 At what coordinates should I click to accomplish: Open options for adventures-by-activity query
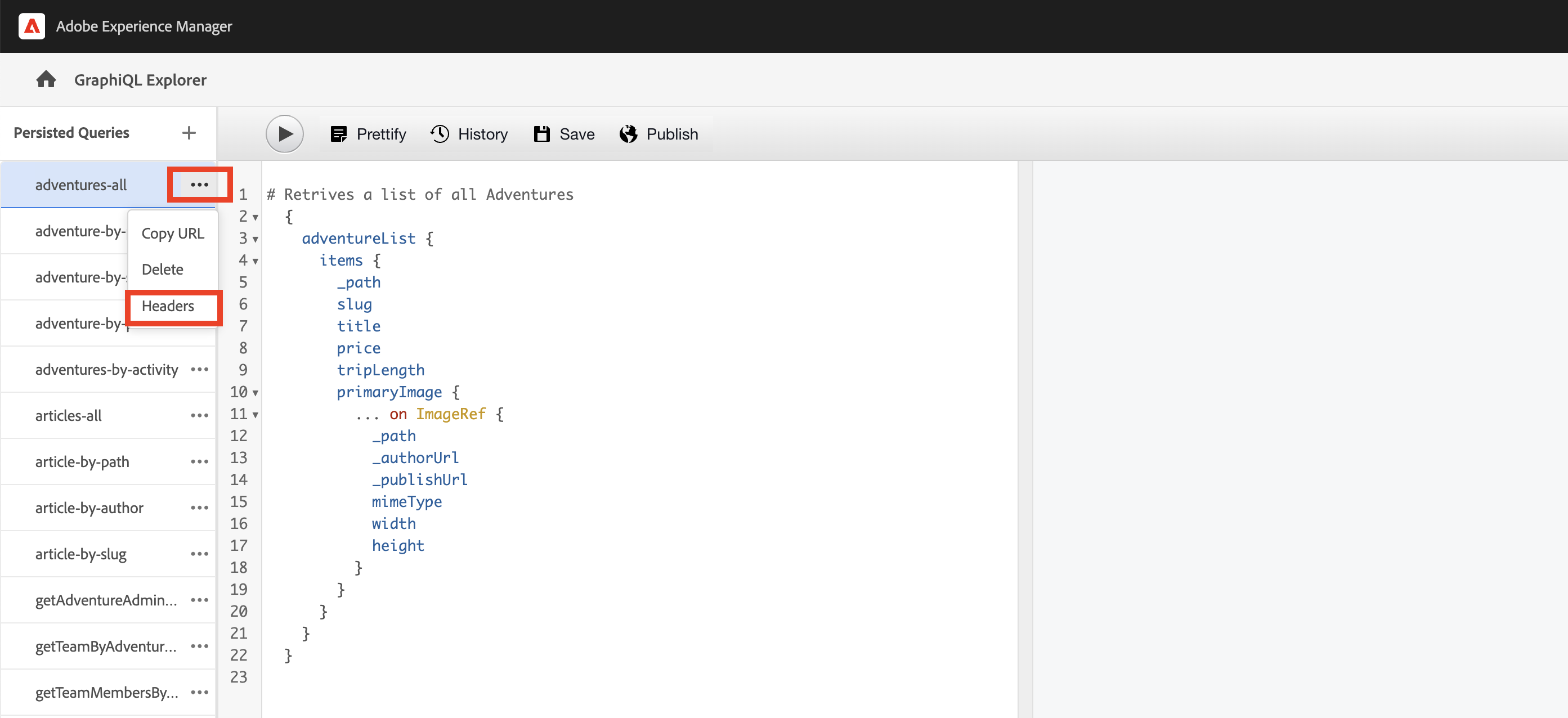[x=199, y=369]
